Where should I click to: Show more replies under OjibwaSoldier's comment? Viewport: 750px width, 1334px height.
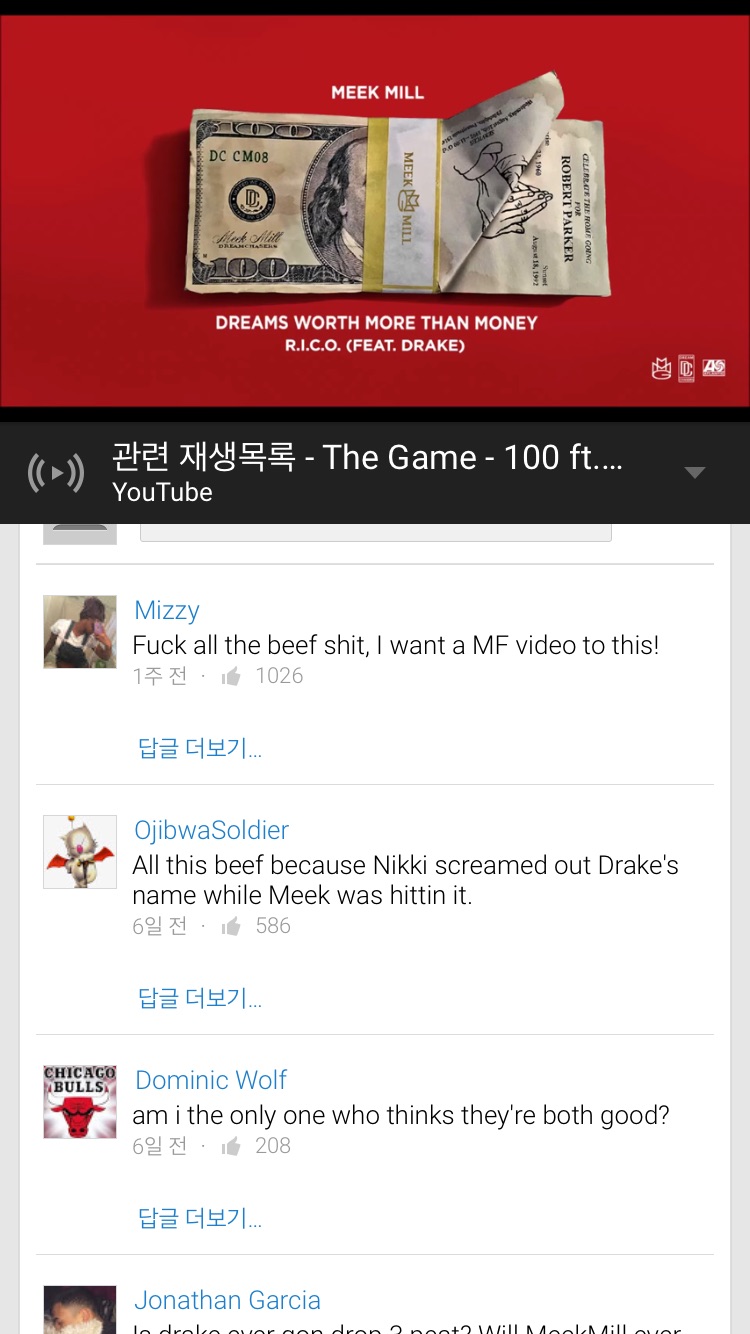[x=200, y=998]
